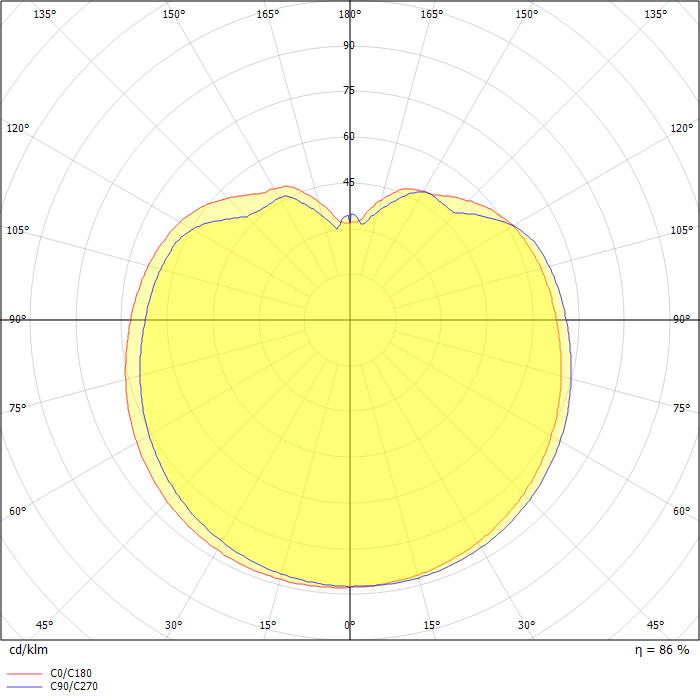The width and height of the screenshot is (700, 700).
Task: Click the 135° label in the top-left corner
Action: click(45, 14)
